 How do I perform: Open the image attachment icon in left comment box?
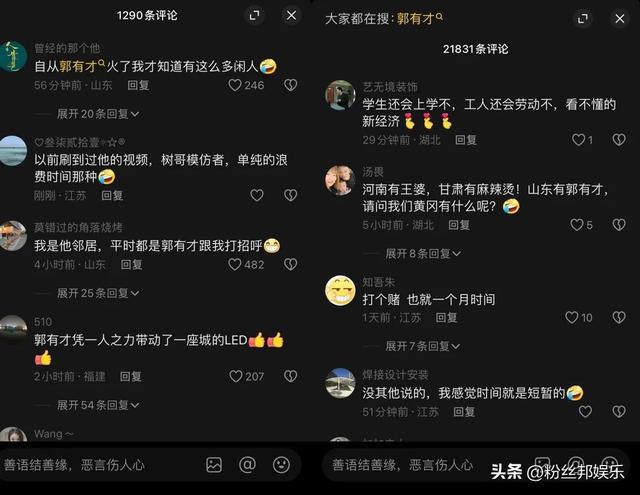tap(214, 465)
